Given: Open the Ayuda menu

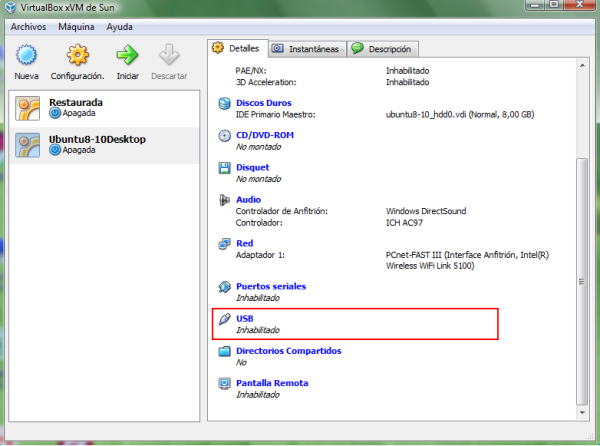Looking at the screenshot, I should [x=119, y=26].
